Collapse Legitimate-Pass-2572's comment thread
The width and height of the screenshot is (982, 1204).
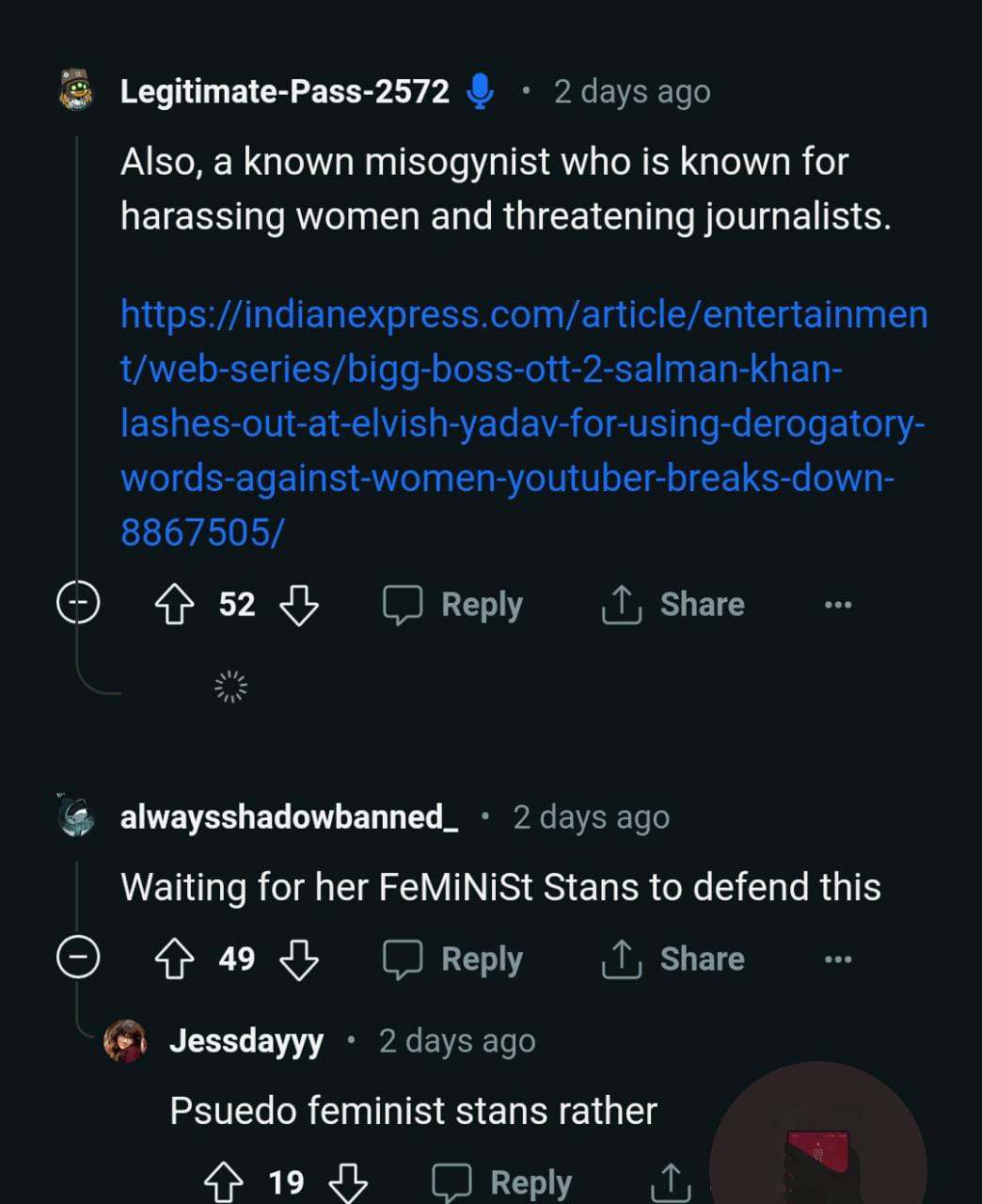[x=77, y=603]
